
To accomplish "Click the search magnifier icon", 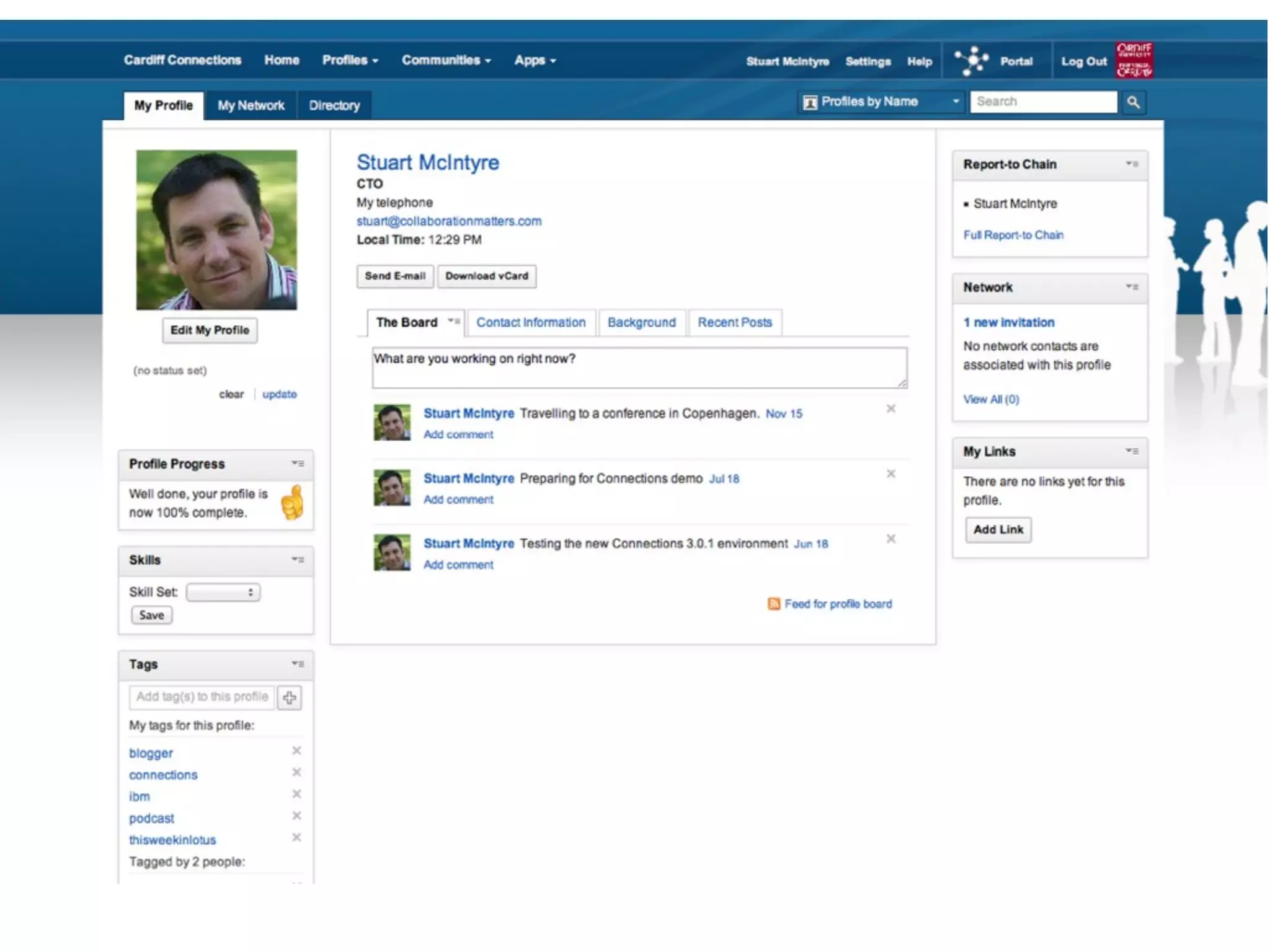I will [x=1133, y=102].
